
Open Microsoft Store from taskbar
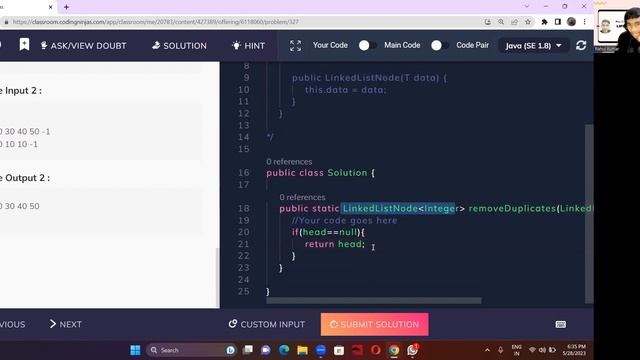(x=339, y=350)
